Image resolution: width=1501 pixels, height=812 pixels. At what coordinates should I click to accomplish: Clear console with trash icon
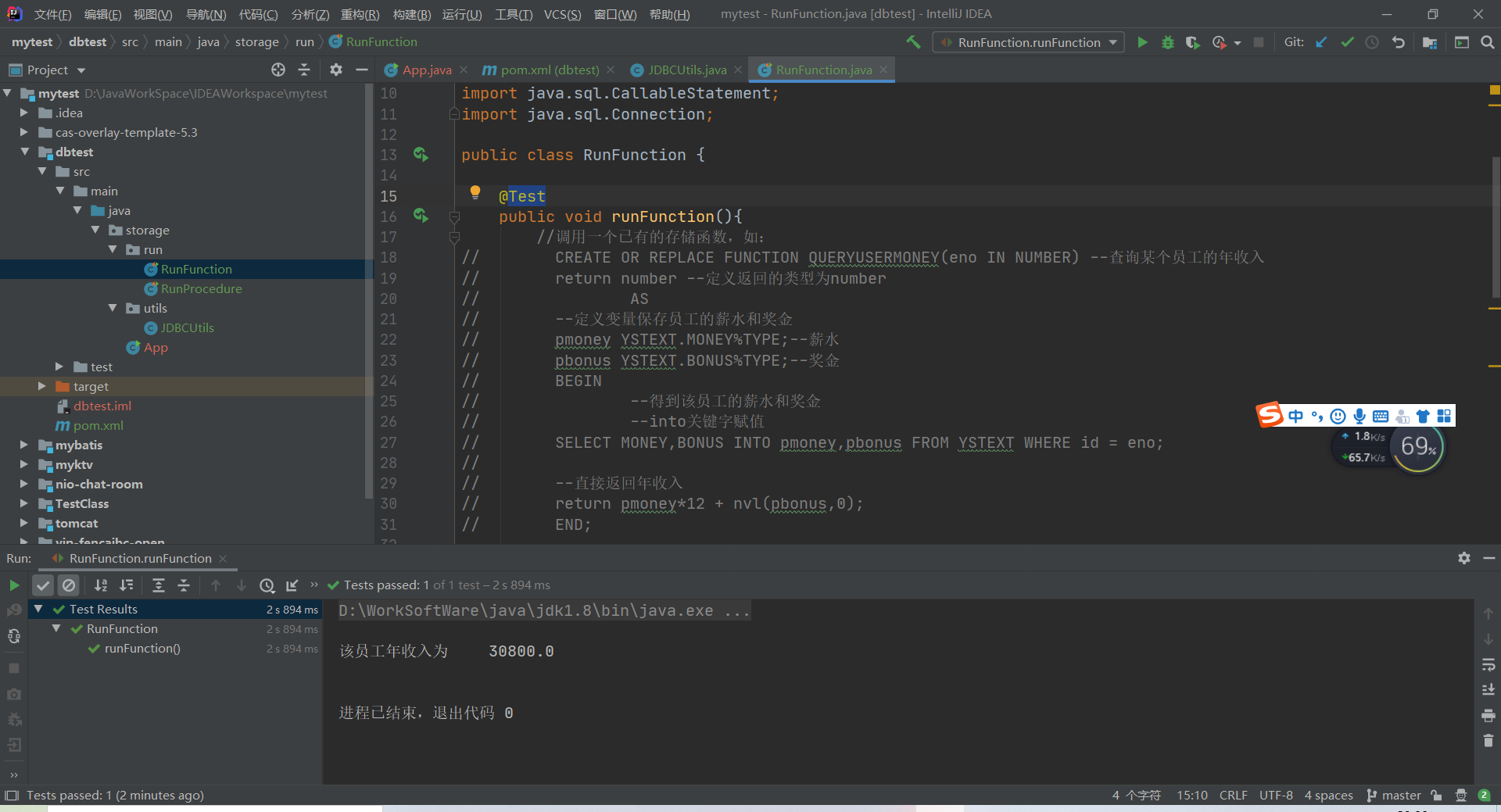click(x=1488, y=740)
